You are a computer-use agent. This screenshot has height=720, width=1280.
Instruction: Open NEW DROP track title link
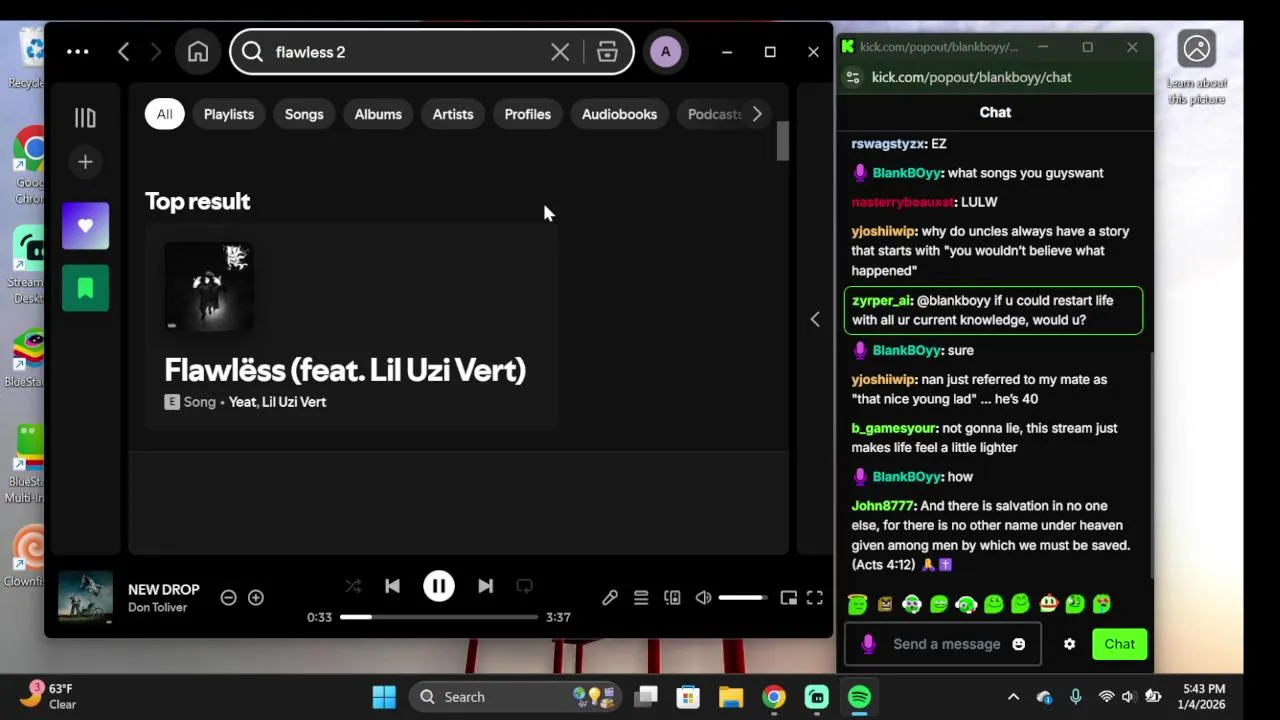pos(164,590)
